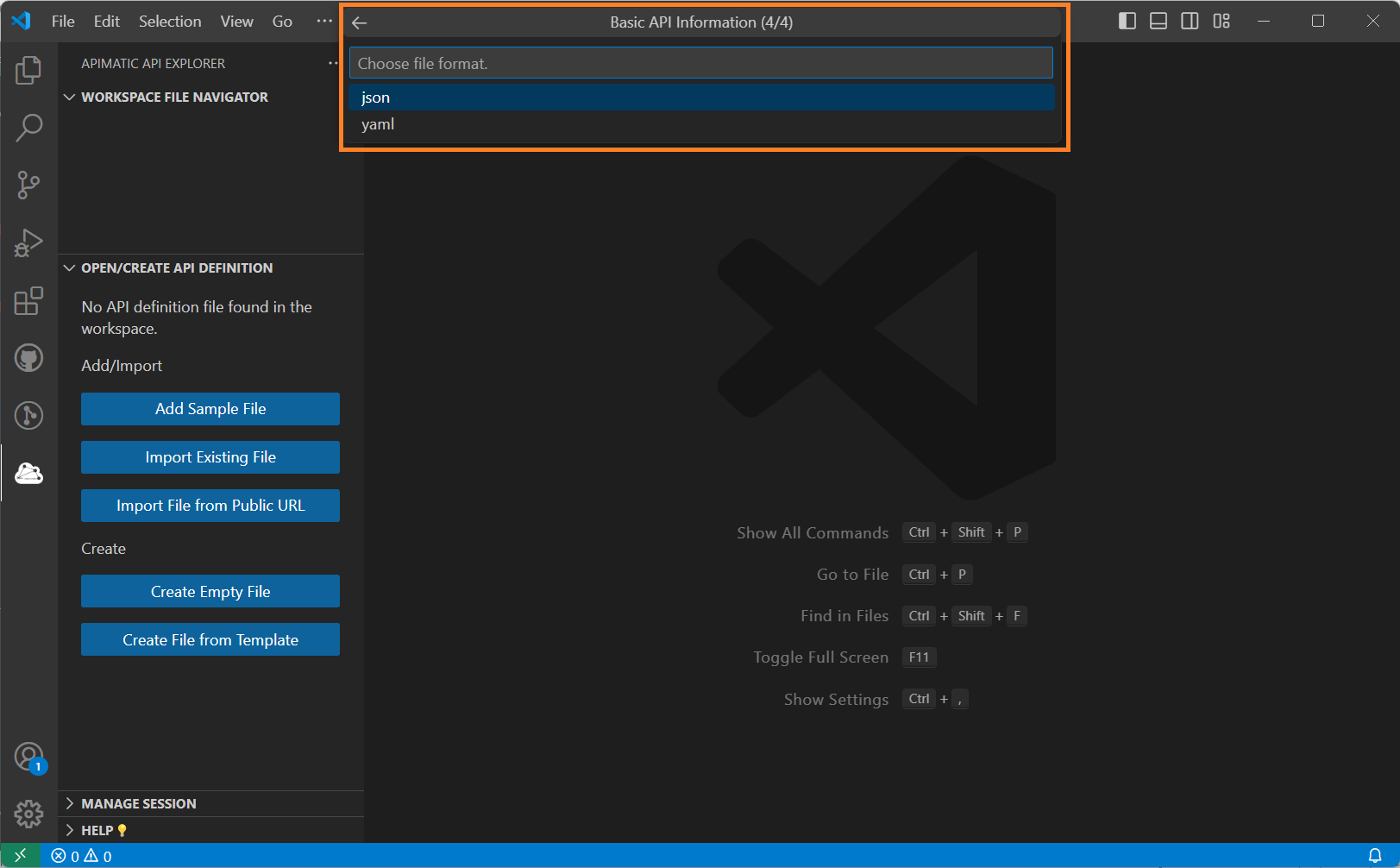Open the Explorer view in activity bar
The height and width of the screenshot is (868, 1400).
coord(28,70)
